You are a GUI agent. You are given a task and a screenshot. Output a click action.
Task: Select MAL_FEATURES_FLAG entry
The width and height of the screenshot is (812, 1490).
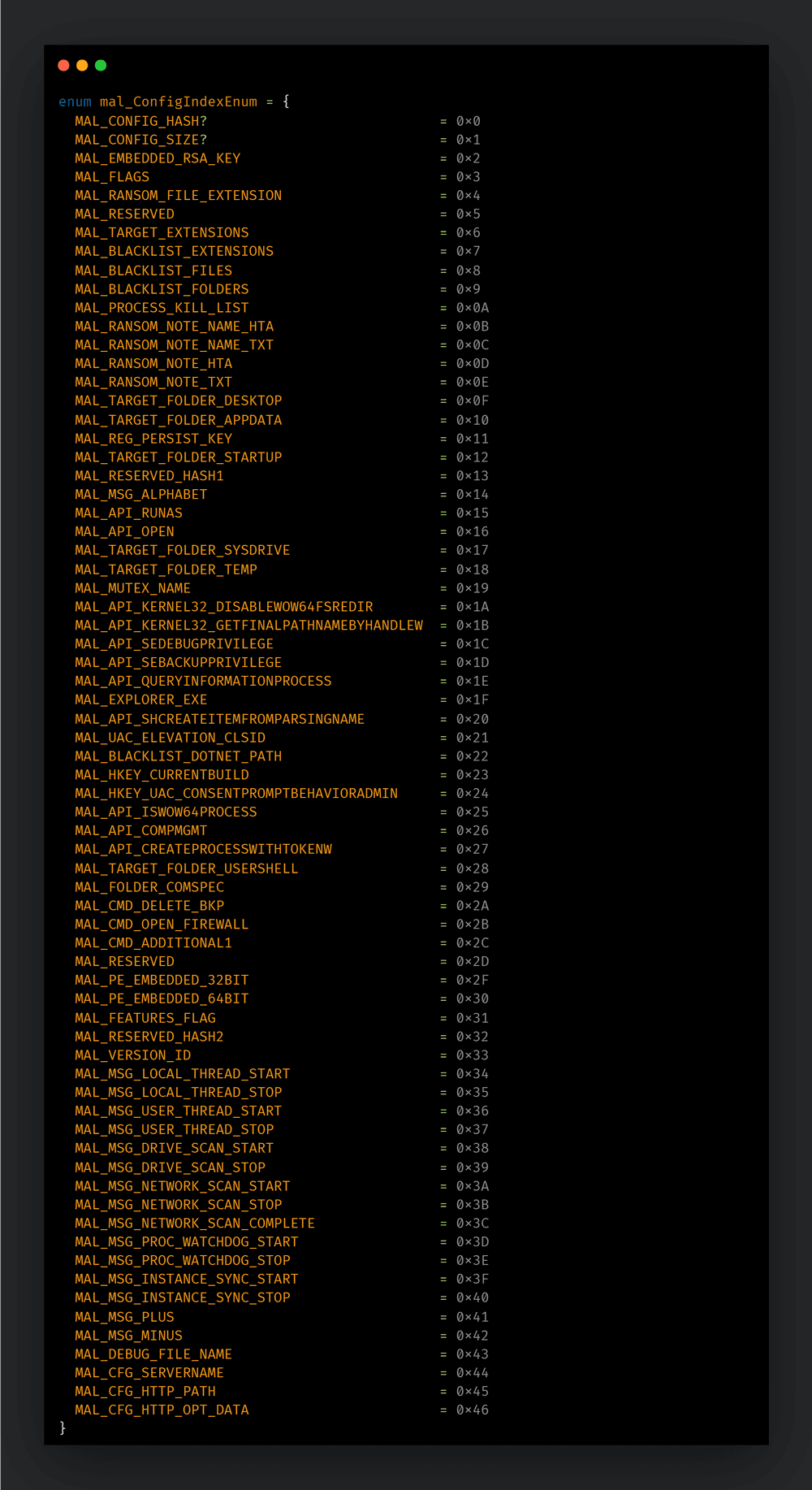[x=145, y=1018]
